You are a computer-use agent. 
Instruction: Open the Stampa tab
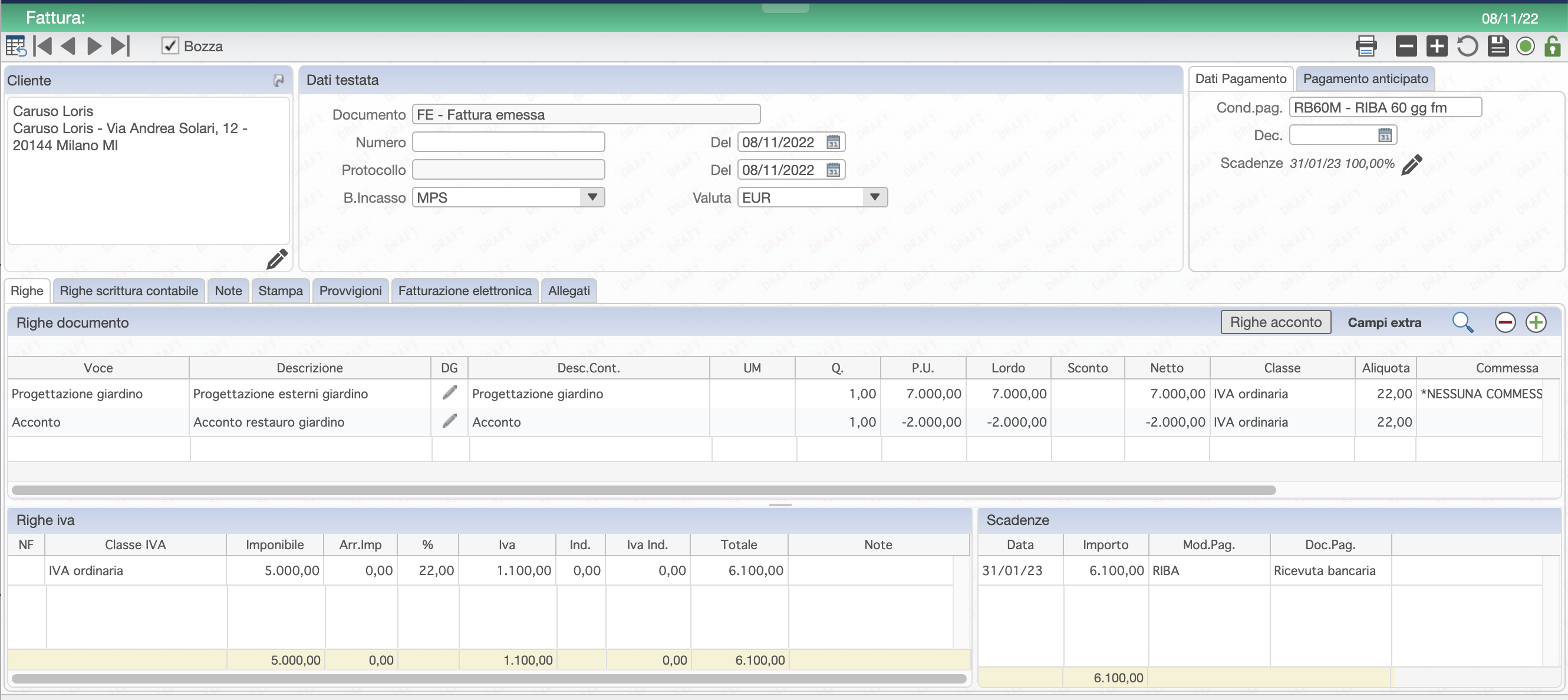point(280,291)
